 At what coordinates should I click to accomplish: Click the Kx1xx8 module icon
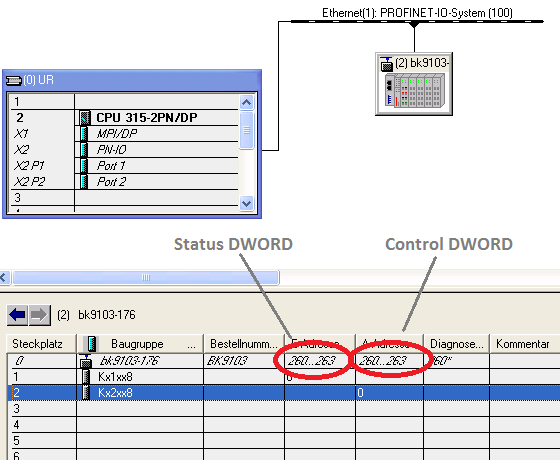click(x=86, y=377)
